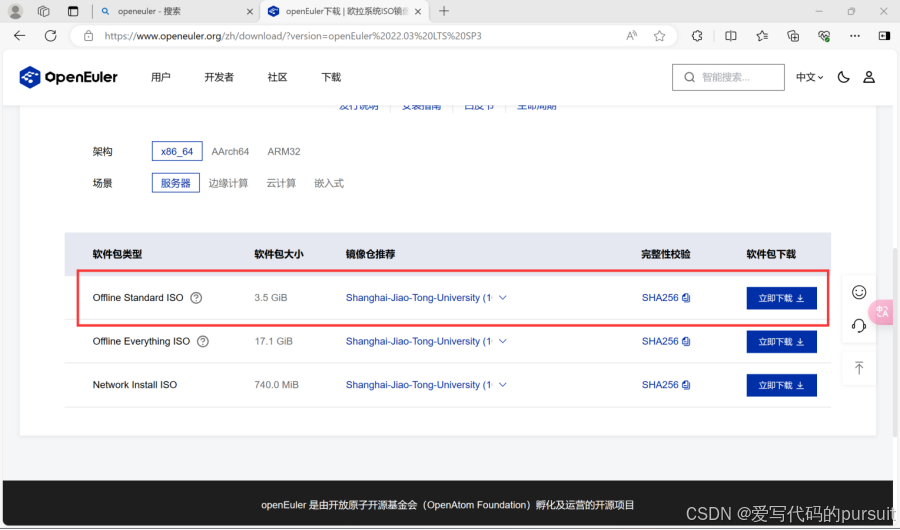Select the AArch64 architecture
This screenshot has height=530, width=900.
tap(230, 151)
